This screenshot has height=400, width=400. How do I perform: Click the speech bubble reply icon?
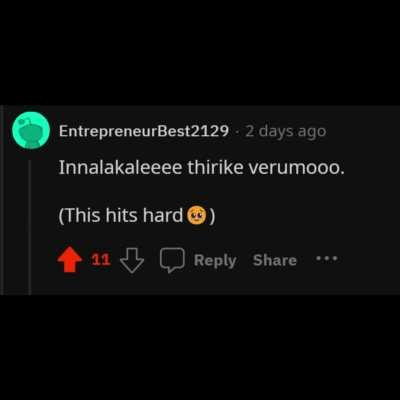coord(172,260)
